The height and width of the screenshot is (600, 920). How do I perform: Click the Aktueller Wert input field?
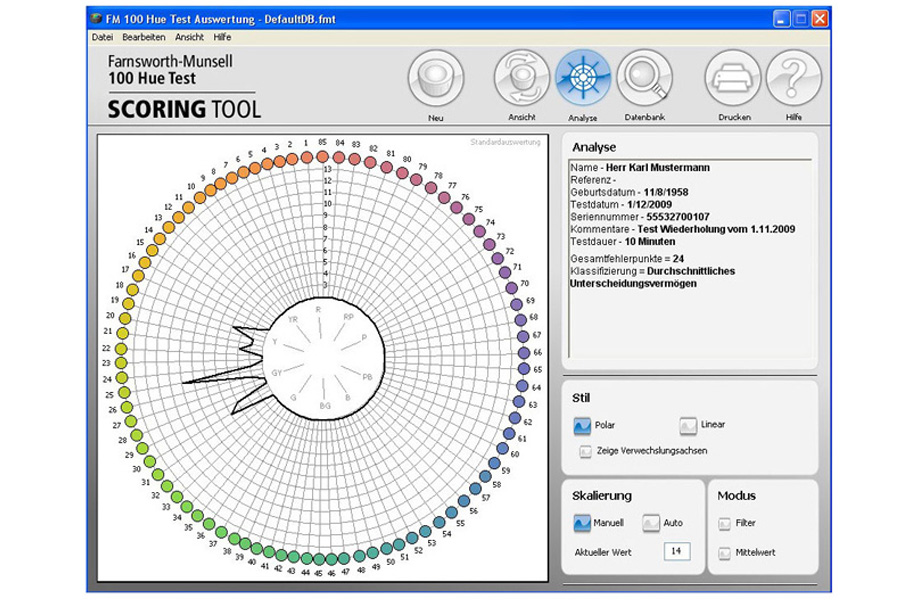(x=676, y=552)
